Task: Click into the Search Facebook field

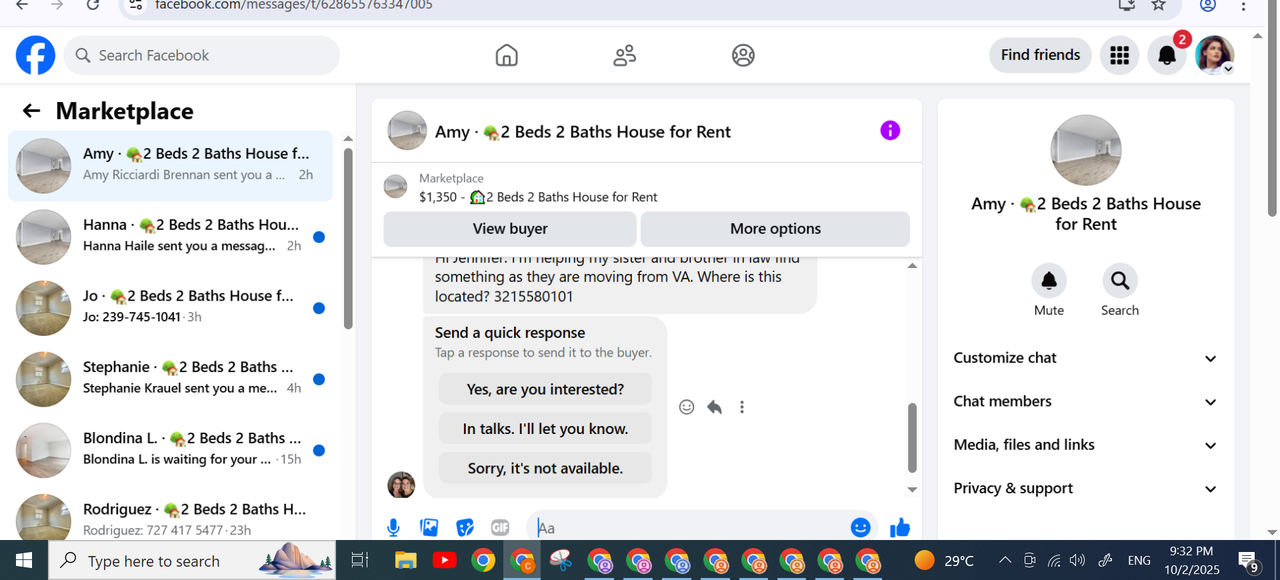Action: [x=202, y=55]
